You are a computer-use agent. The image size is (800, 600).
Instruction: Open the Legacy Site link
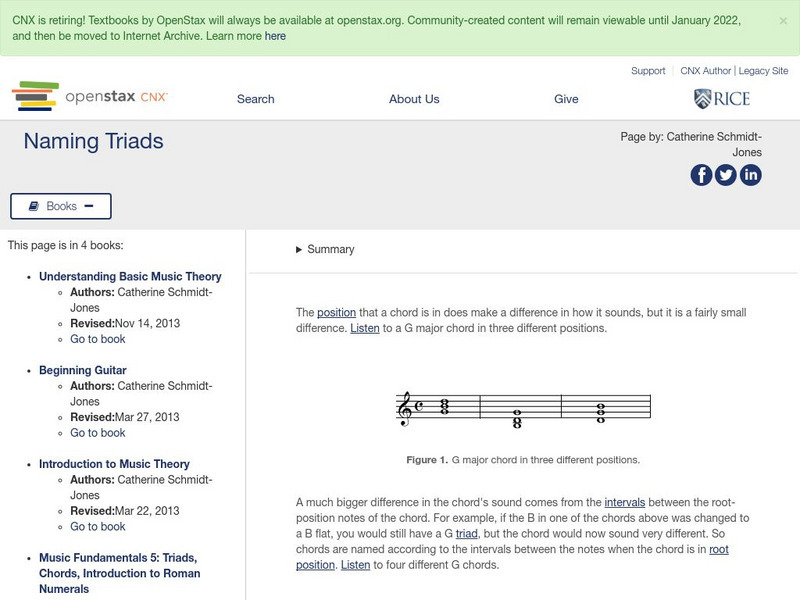[762, 71]
